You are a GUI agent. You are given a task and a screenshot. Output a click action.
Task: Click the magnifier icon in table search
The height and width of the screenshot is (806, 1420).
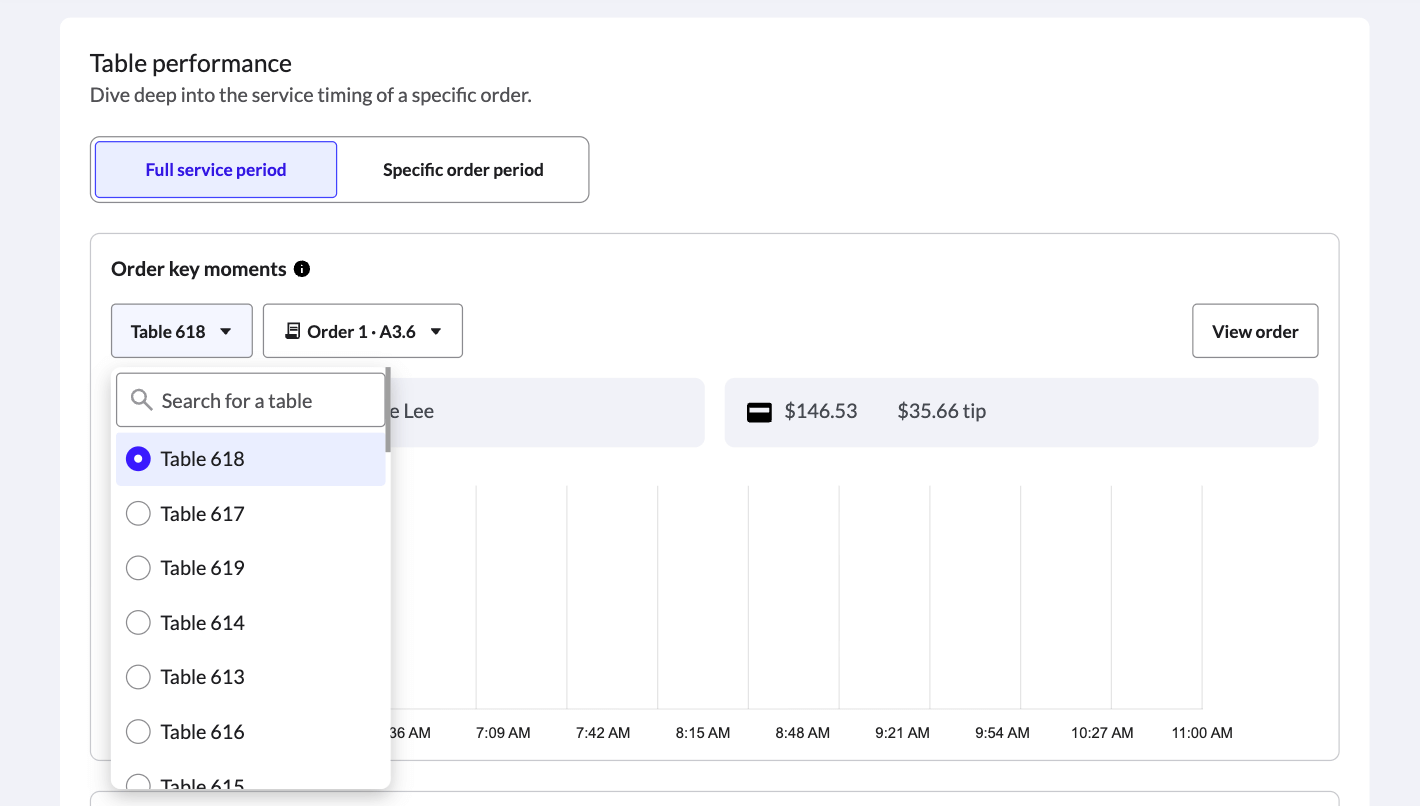click(142, 401)
